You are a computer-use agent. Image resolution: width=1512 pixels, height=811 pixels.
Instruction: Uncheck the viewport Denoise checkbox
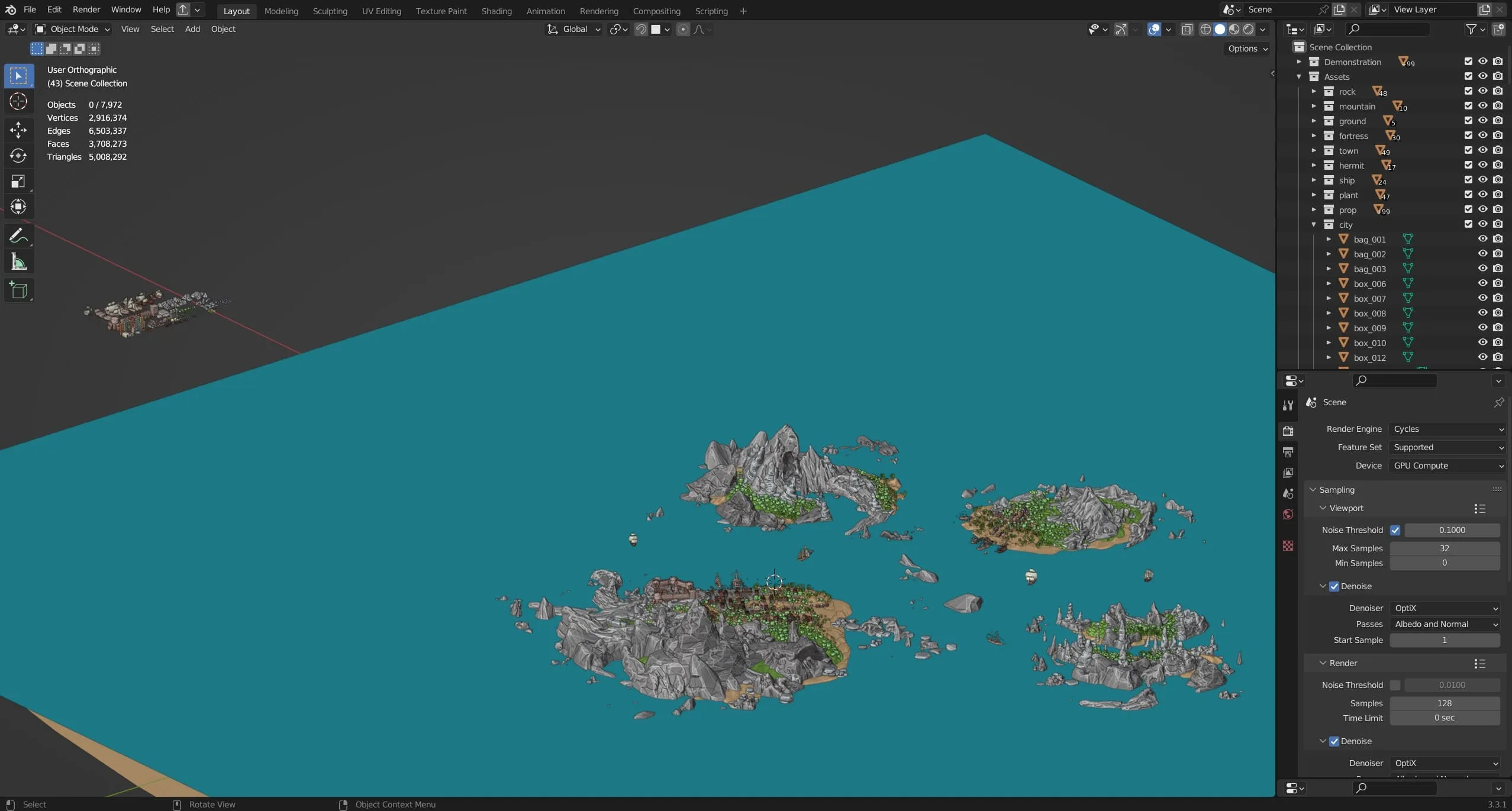click(1334, 586)
